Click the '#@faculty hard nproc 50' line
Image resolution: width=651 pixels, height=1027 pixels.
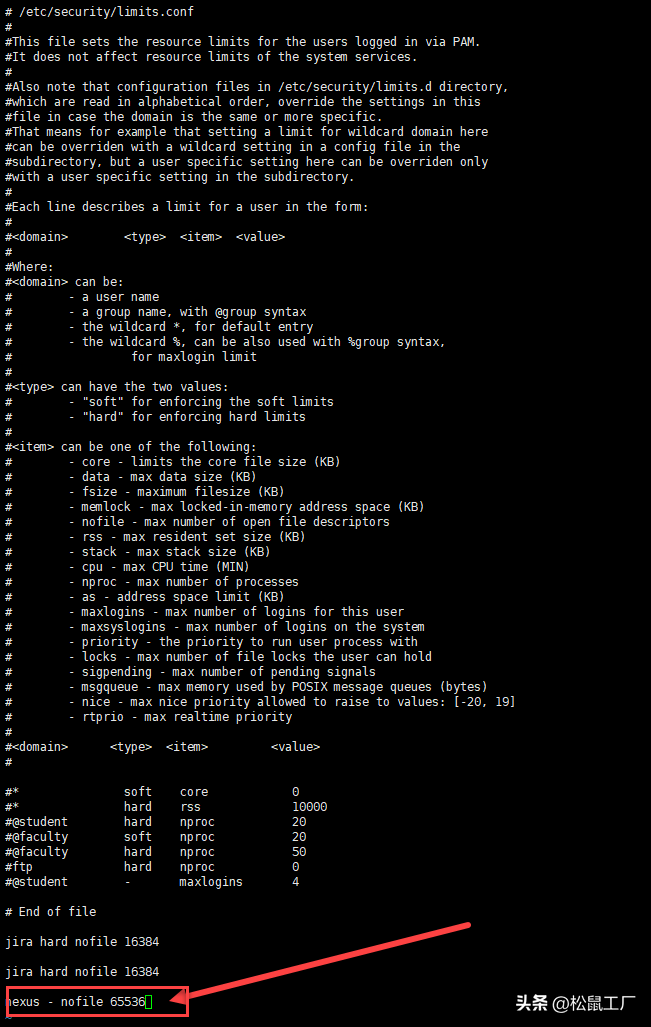tap(156, 851)
